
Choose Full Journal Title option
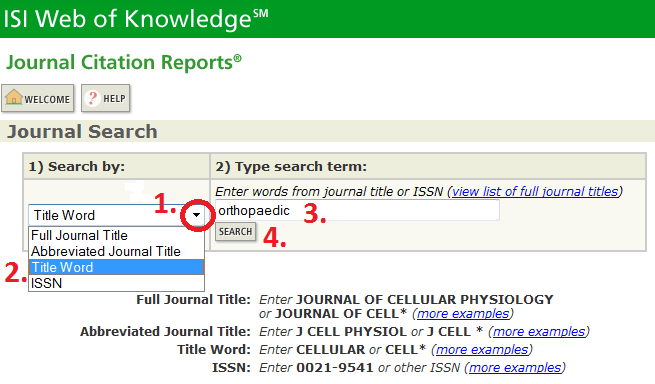click(x=116, y=235)
